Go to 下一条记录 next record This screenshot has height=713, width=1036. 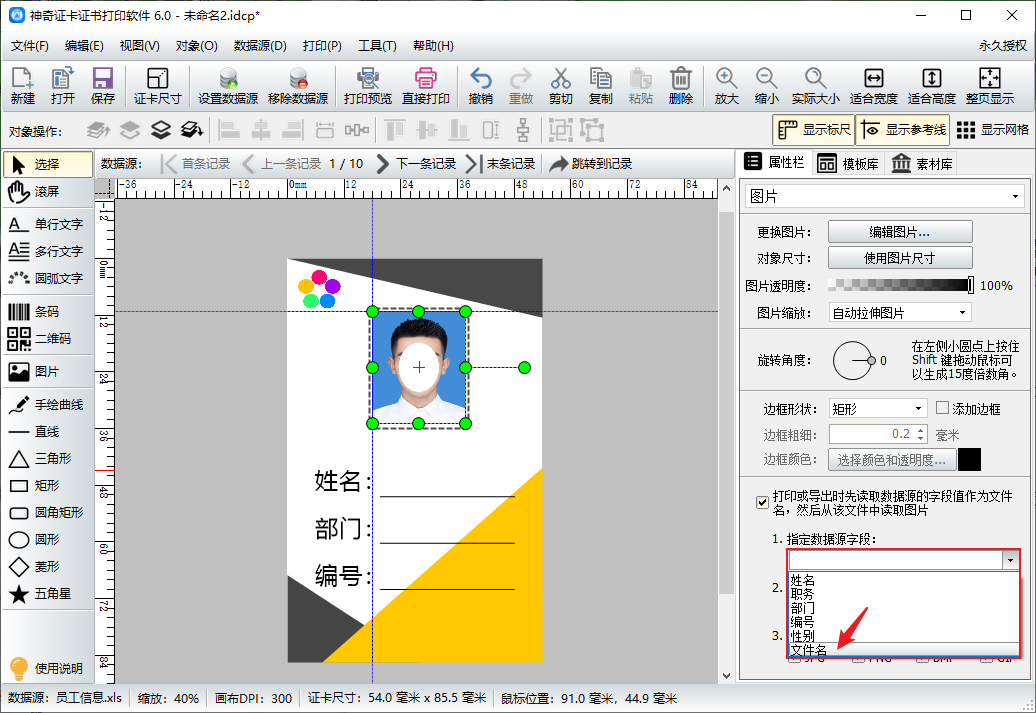pos(416,163)
